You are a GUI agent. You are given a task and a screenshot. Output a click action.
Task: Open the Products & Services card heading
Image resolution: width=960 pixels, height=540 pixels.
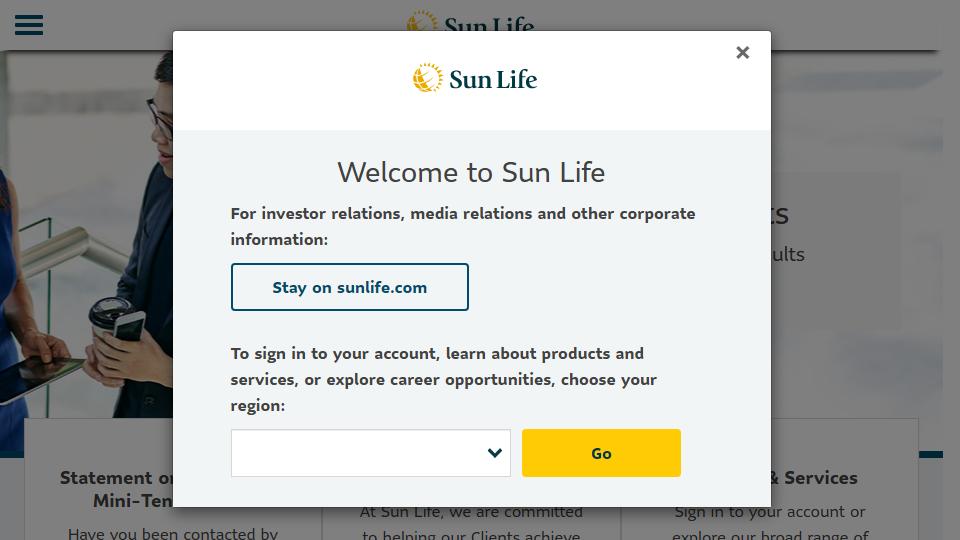pyautogui.click(x=814, y=478)
